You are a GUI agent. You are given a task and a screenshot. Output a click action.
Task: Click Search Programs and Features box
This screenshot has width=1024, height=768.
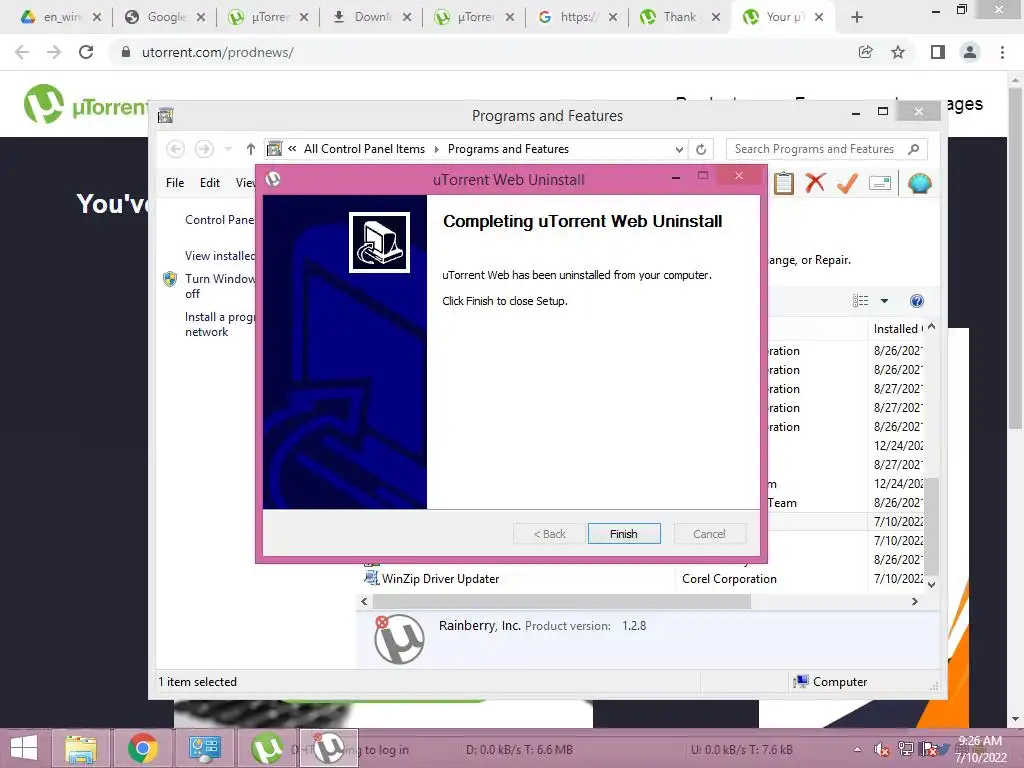click(826, 149)
